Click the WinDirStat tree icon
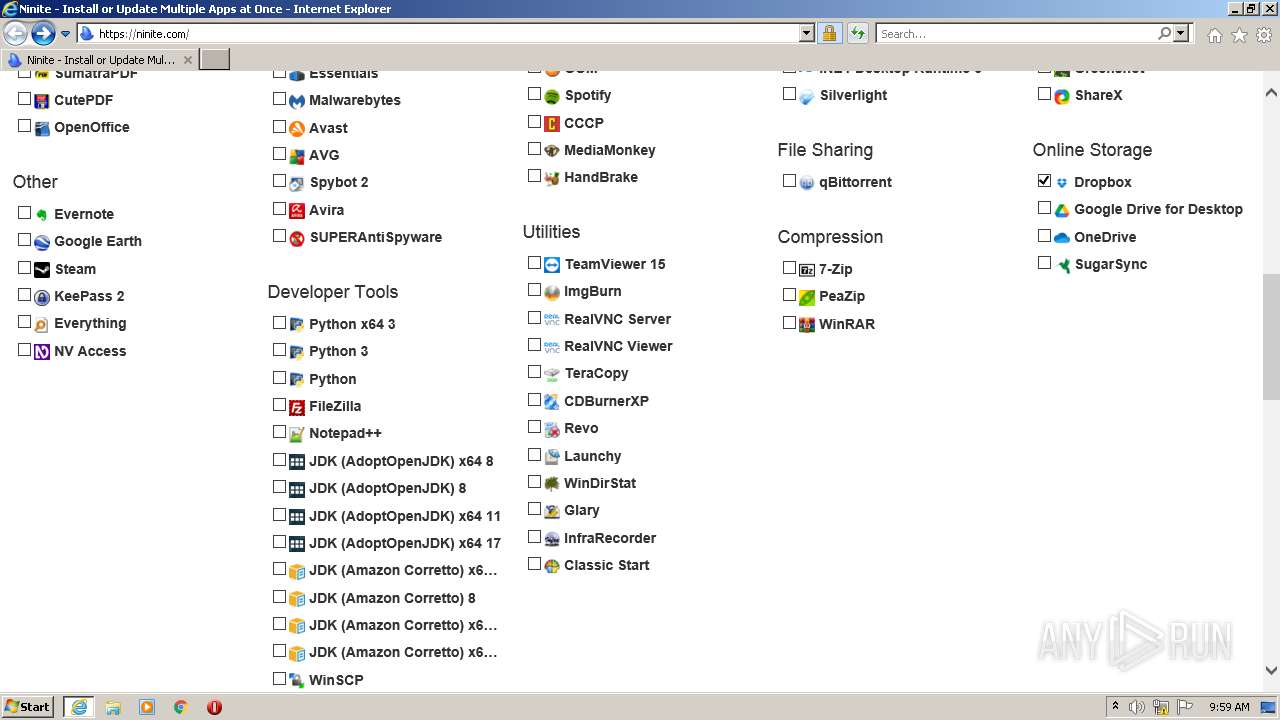Image resolution: width=1280 pixels, height=720 pixels. click(x=552, y=483)
